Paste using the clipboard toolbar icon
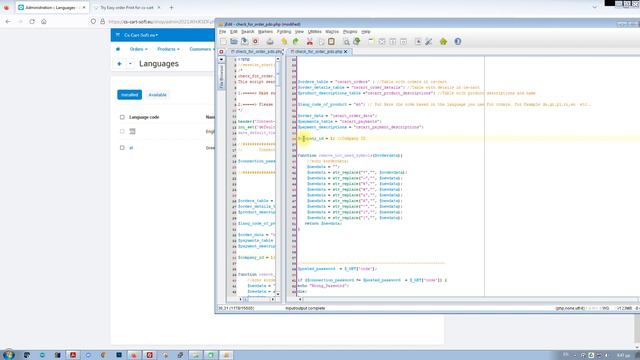Viewport: 640px width, 360px height. click(x=331, y=42)
